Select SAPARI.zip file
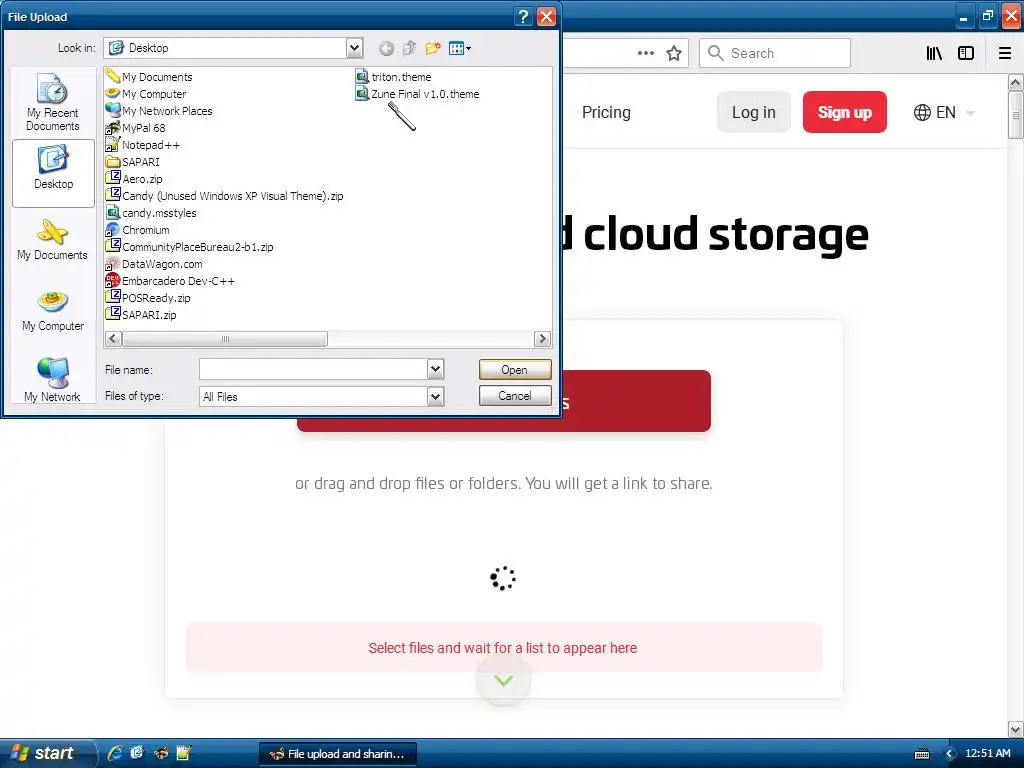1024x768 pixels. tap(141, 315)
